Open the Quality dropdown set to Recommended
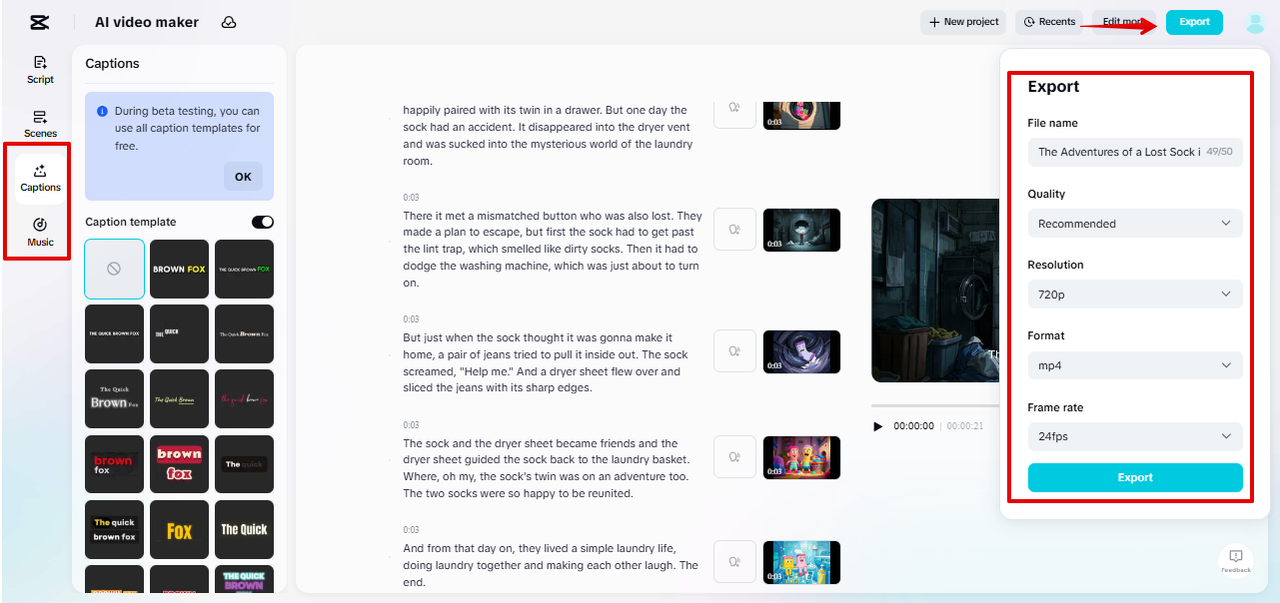 click(x=1135, y=223)
